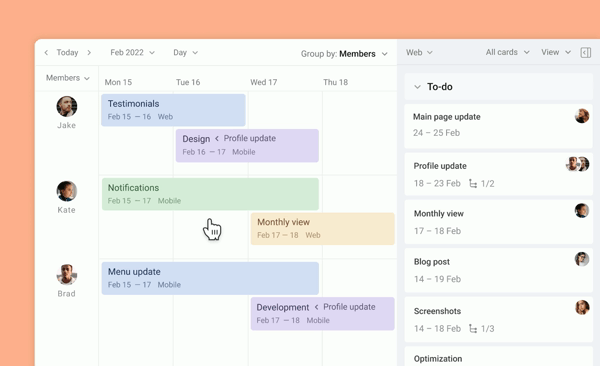Viewport: 600px width, 366px height.
Task: Click assignee avatar on Screenshots card
Action: tap(582, 307)
